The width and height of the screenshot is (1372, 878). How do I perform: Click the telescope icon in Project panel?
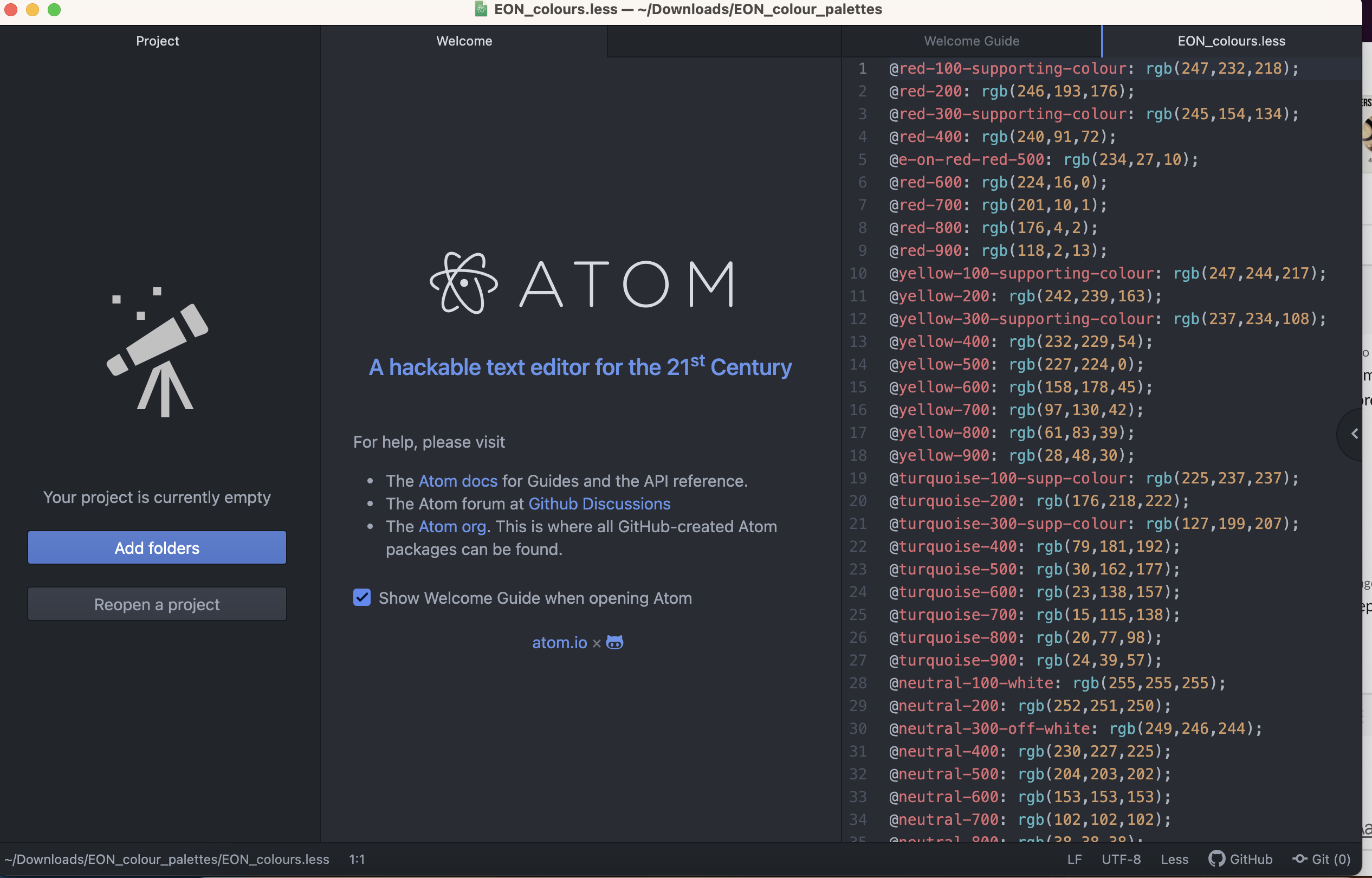coord(158,352)
